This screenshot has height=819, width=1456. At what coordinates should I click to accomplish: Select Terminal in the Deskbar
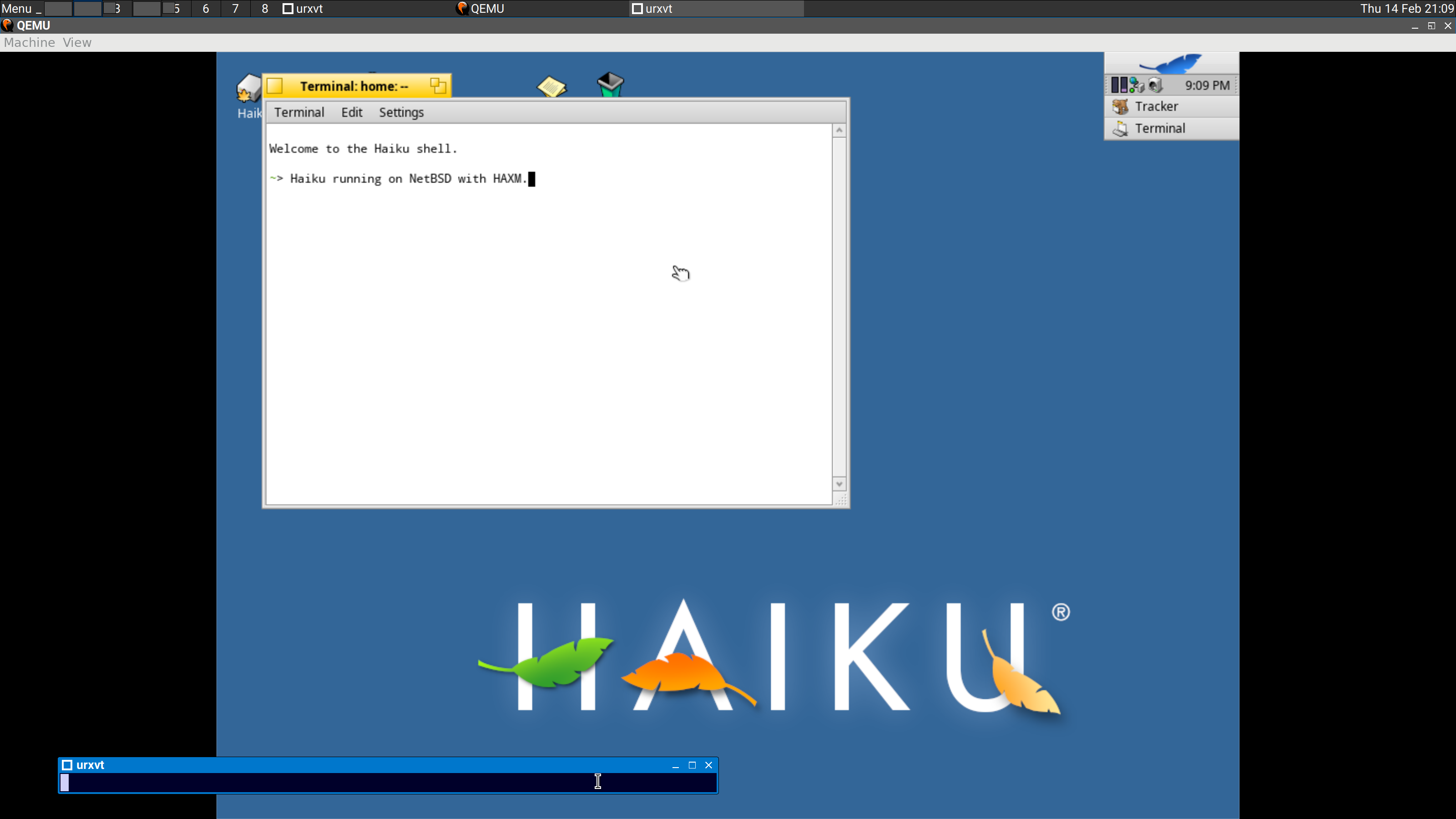(1171, 128)
